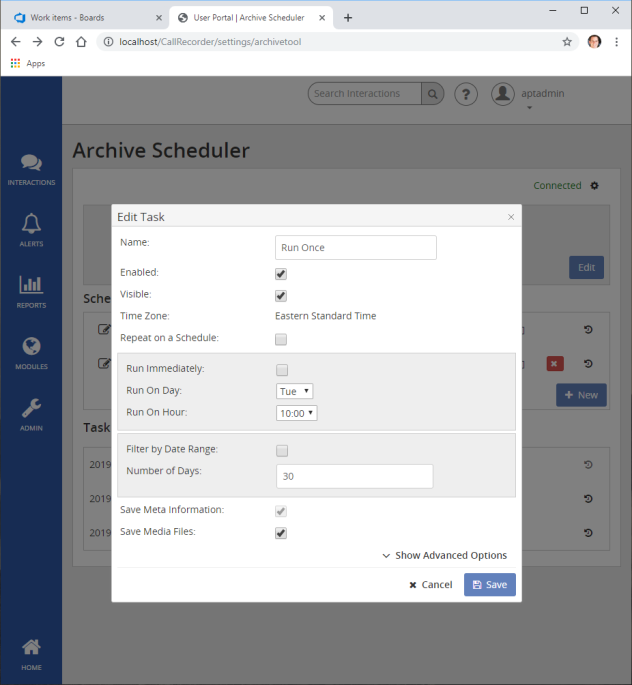Open Modules globe icon
Image resolution: width=632 pixels, height=685 pixels.
pos(31,351)
